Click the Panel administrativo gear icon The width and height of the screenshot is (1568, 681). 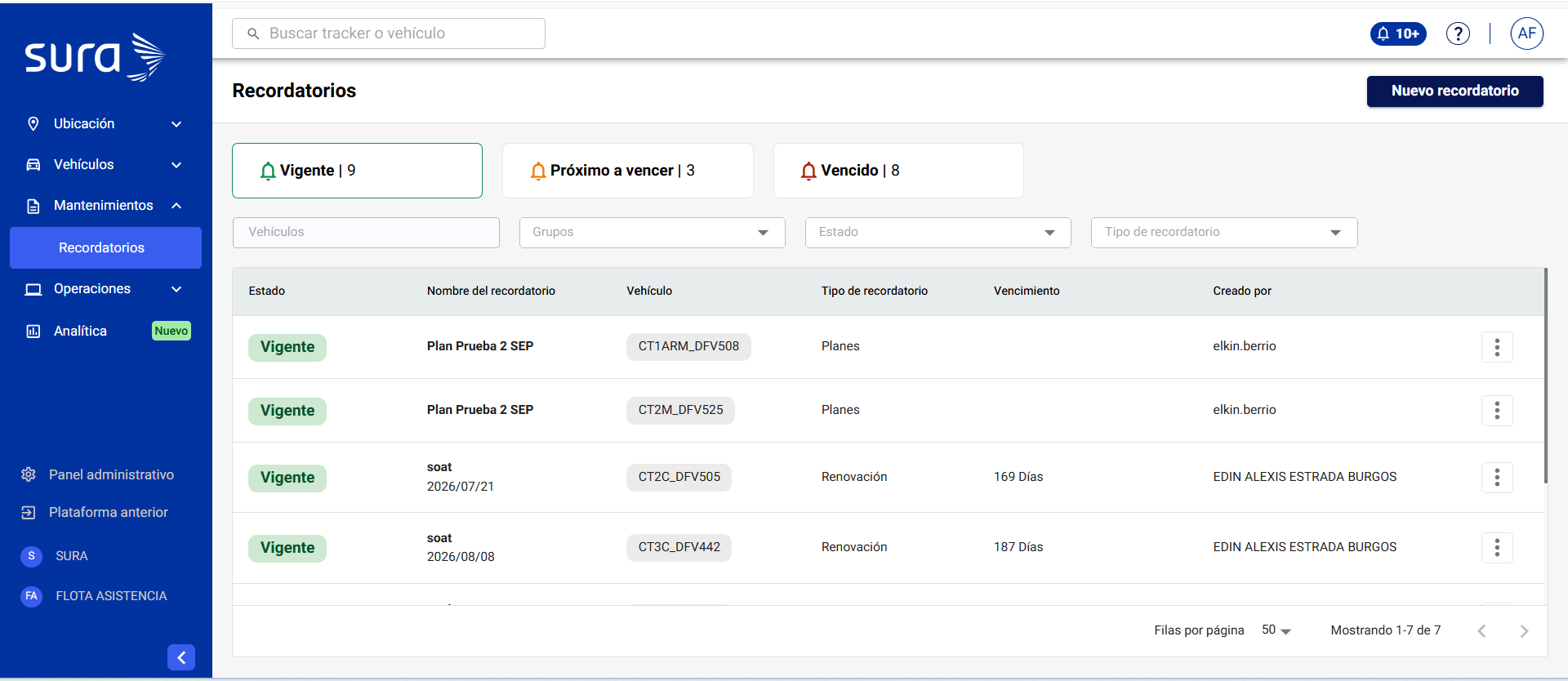pos(29,474)
